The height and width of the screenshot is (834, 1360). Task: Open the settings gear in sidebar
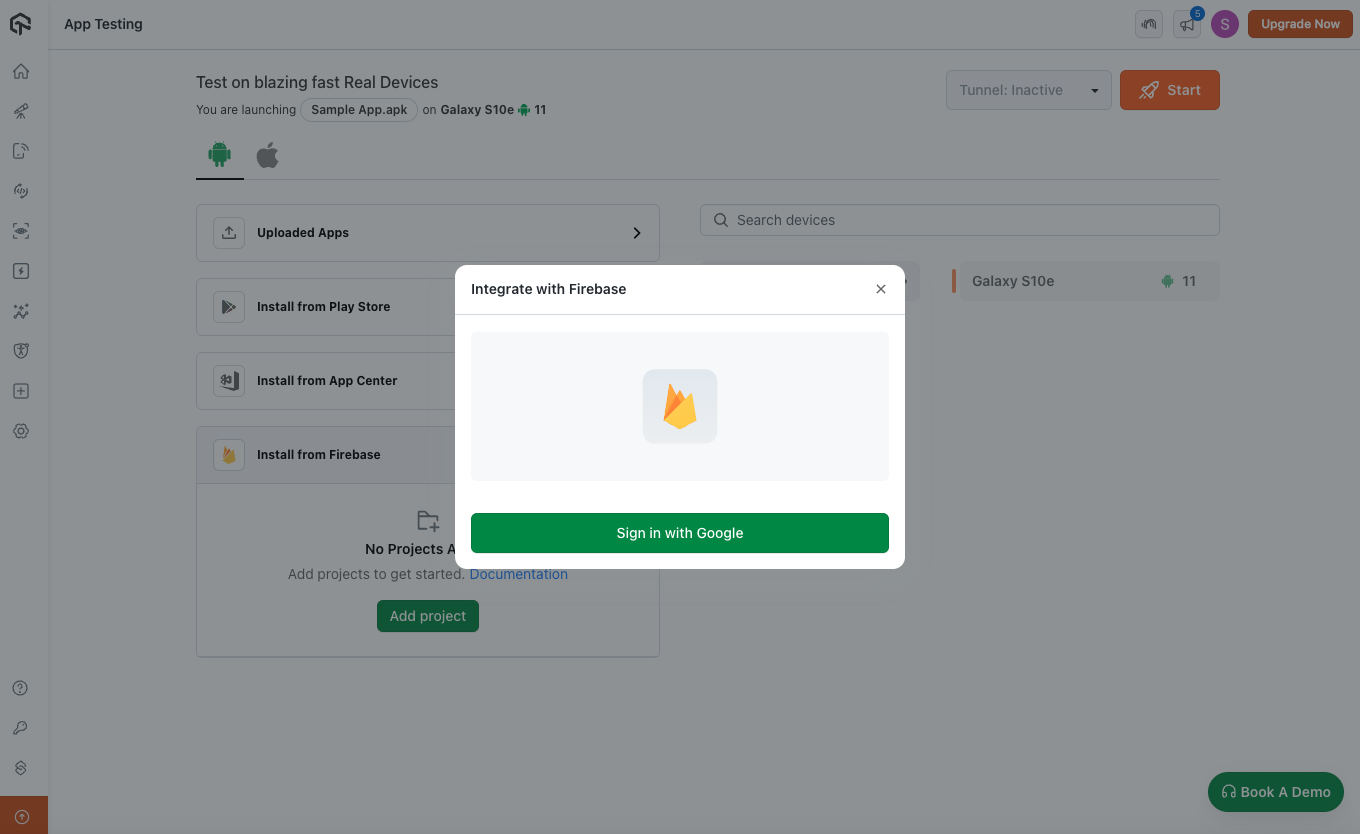(21, 431)
